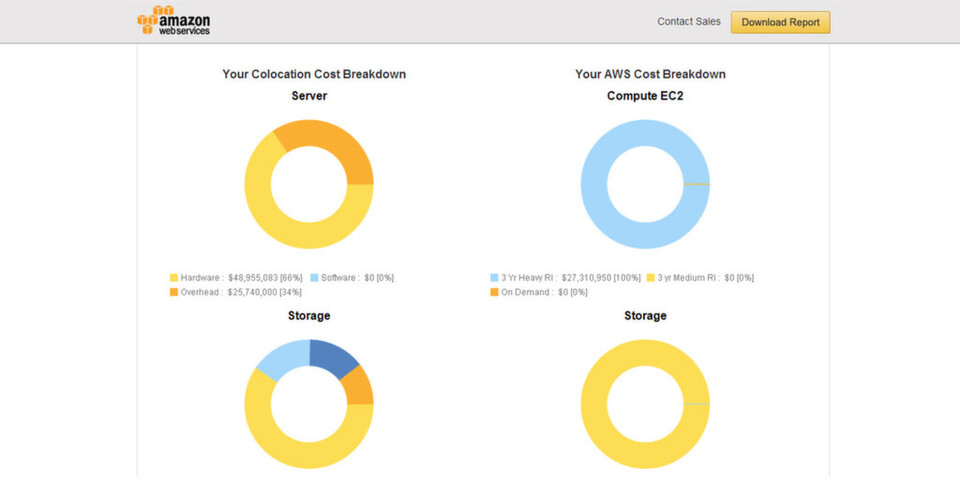The width and height of the screenshot is (960, 480).
Task: Click the Overhead legend orange swatch
Action: pyautogui.click(x=174, y=293)
